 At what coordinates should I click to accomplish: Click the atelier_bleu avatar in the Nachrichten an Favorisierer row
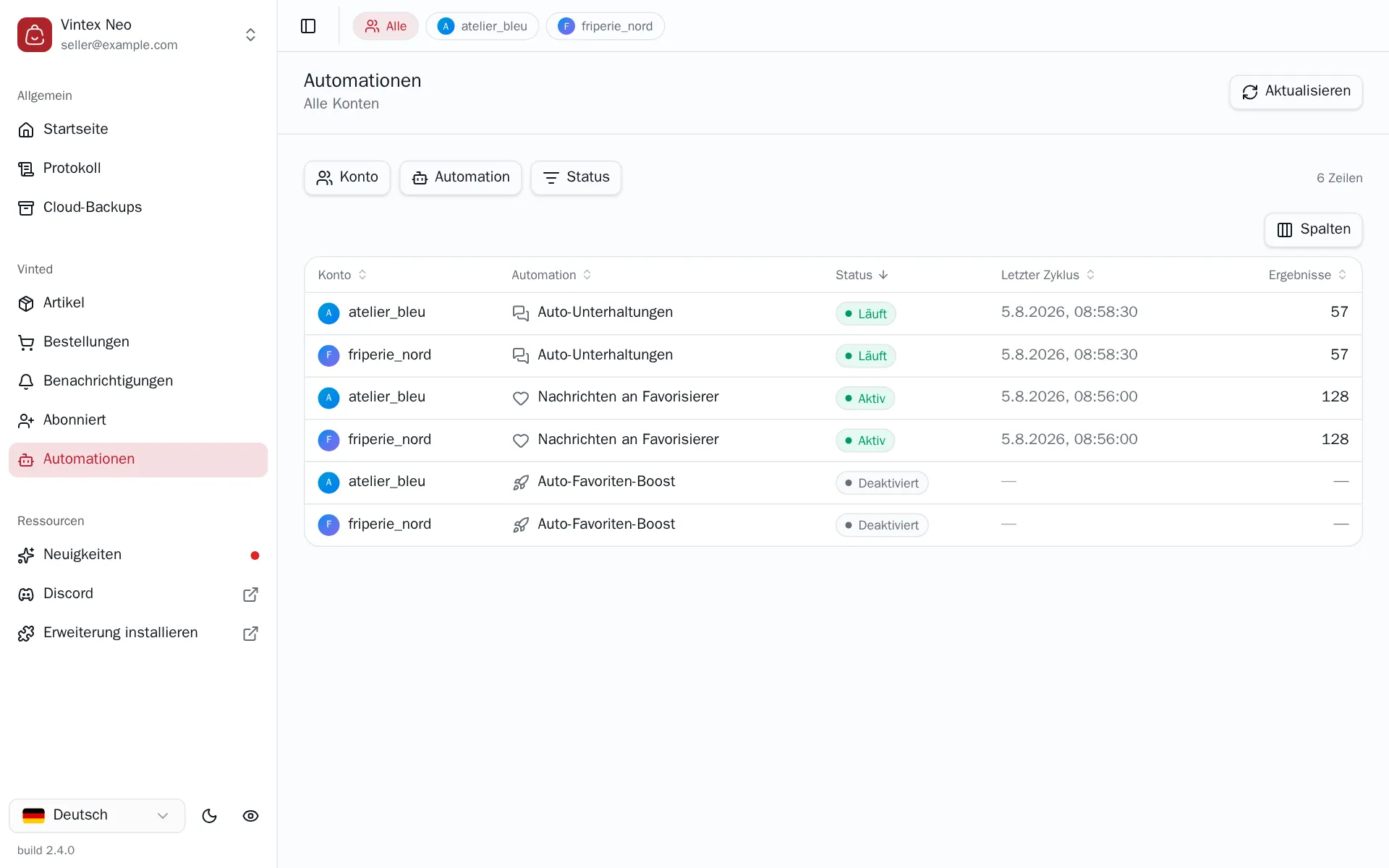[x=328, y=398]
